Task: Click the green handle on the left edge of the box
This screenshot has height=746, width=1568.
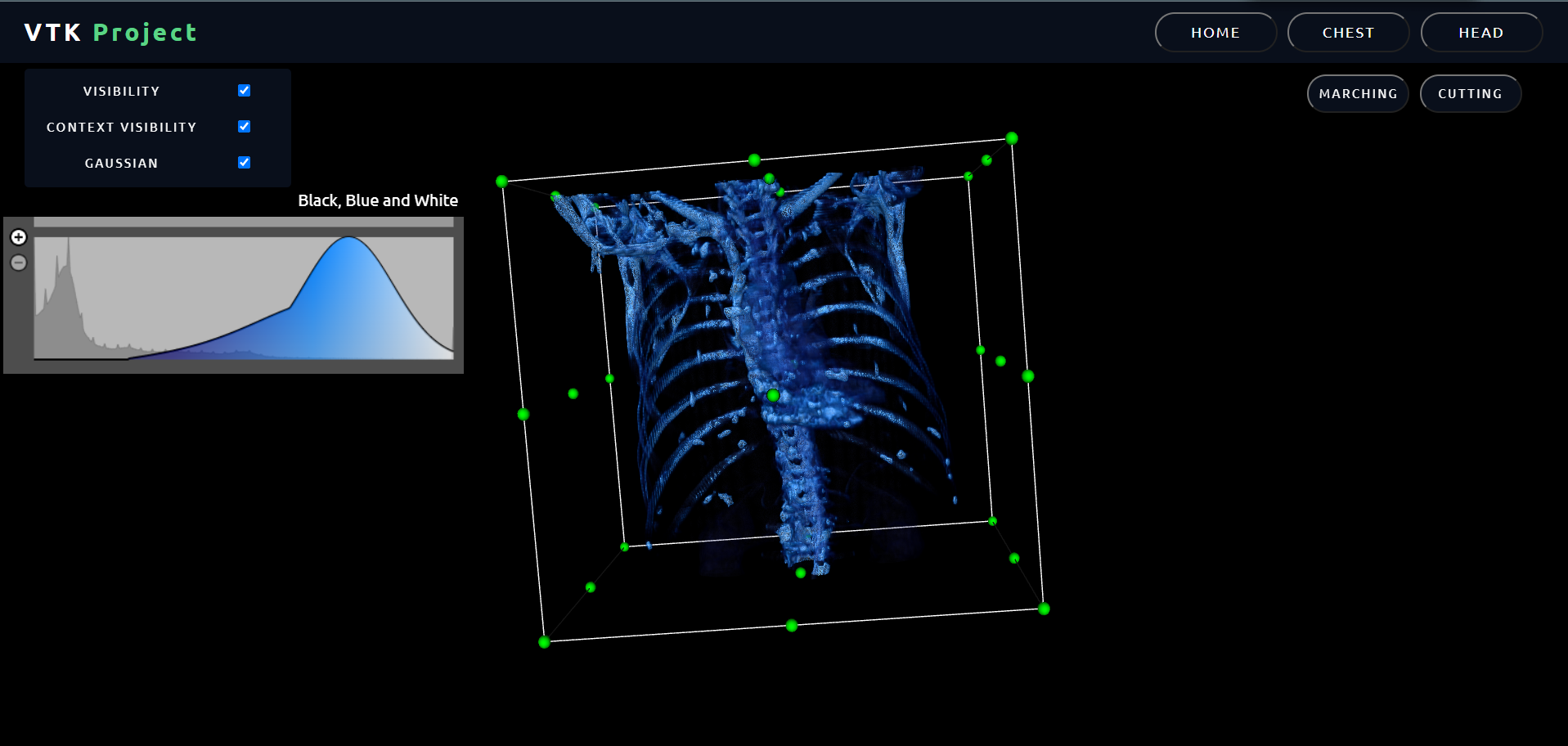Action: (x=523, y=414)
